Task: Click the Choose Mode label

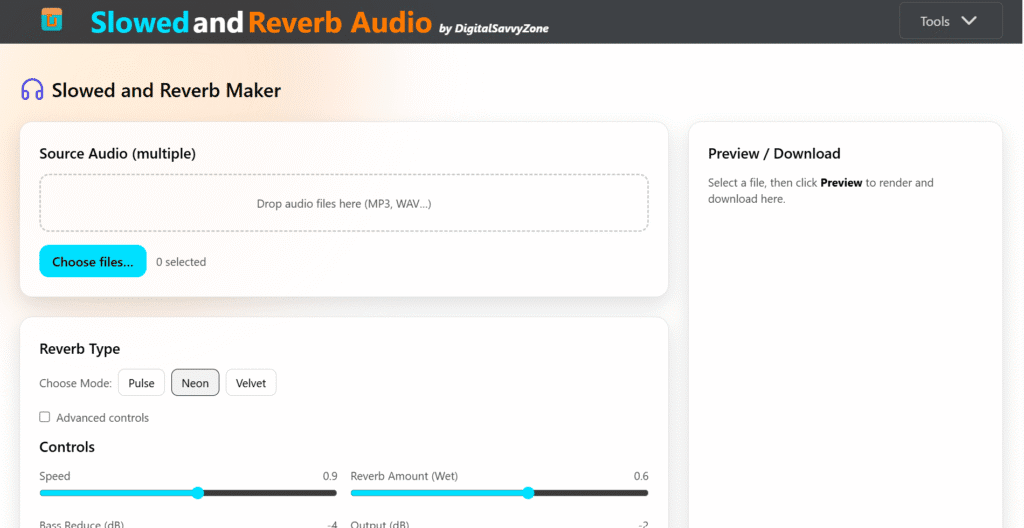Action: pos(76,383)
